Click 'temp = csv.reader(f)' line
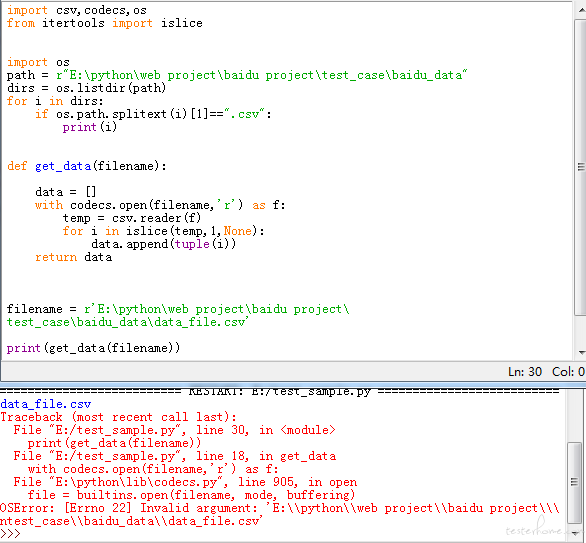The height and width of the screenshot is (543, 586). [x=132, y=218]
